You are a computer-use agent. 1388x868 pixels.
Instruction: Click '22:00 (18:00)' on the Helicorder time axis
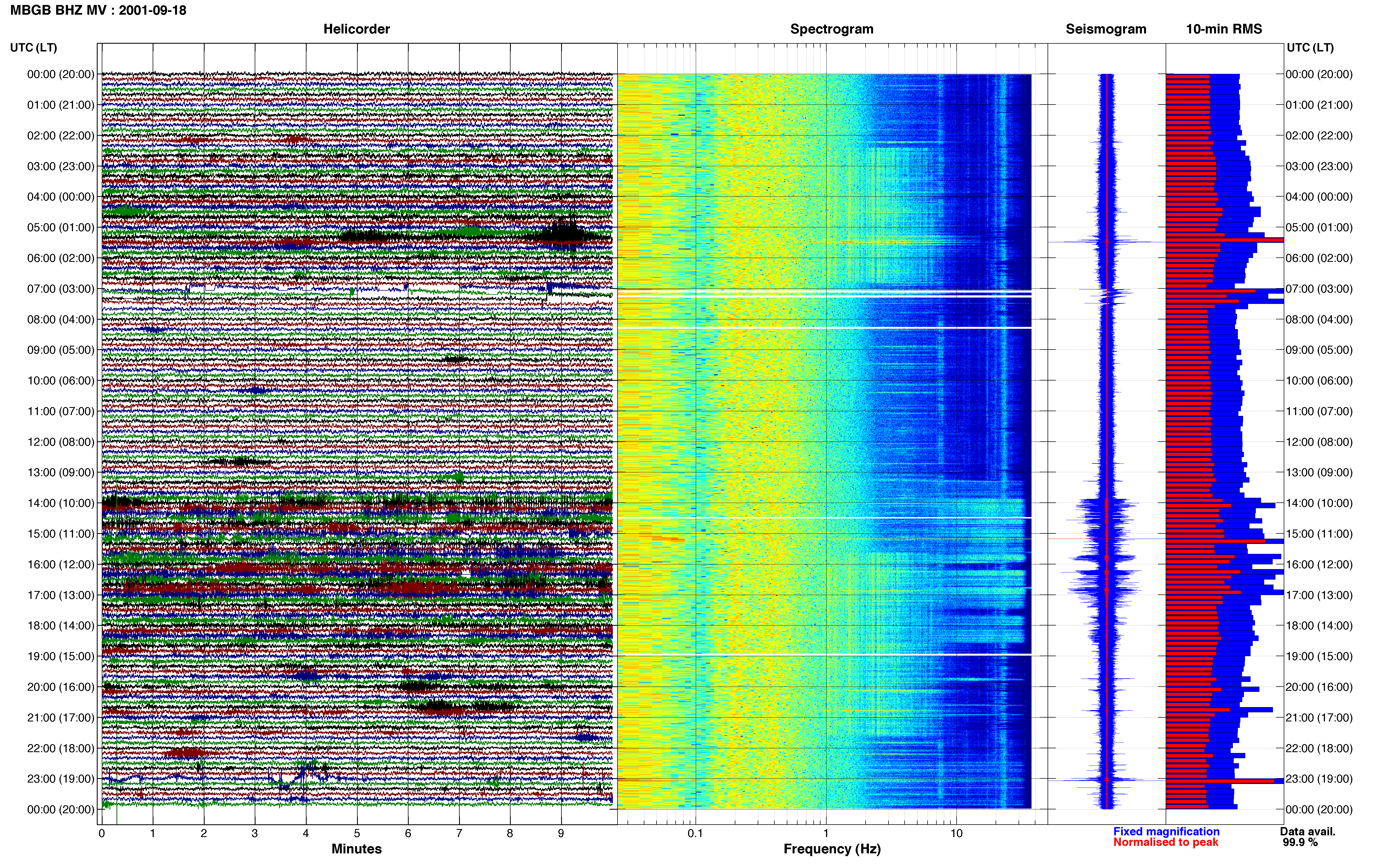61,748
